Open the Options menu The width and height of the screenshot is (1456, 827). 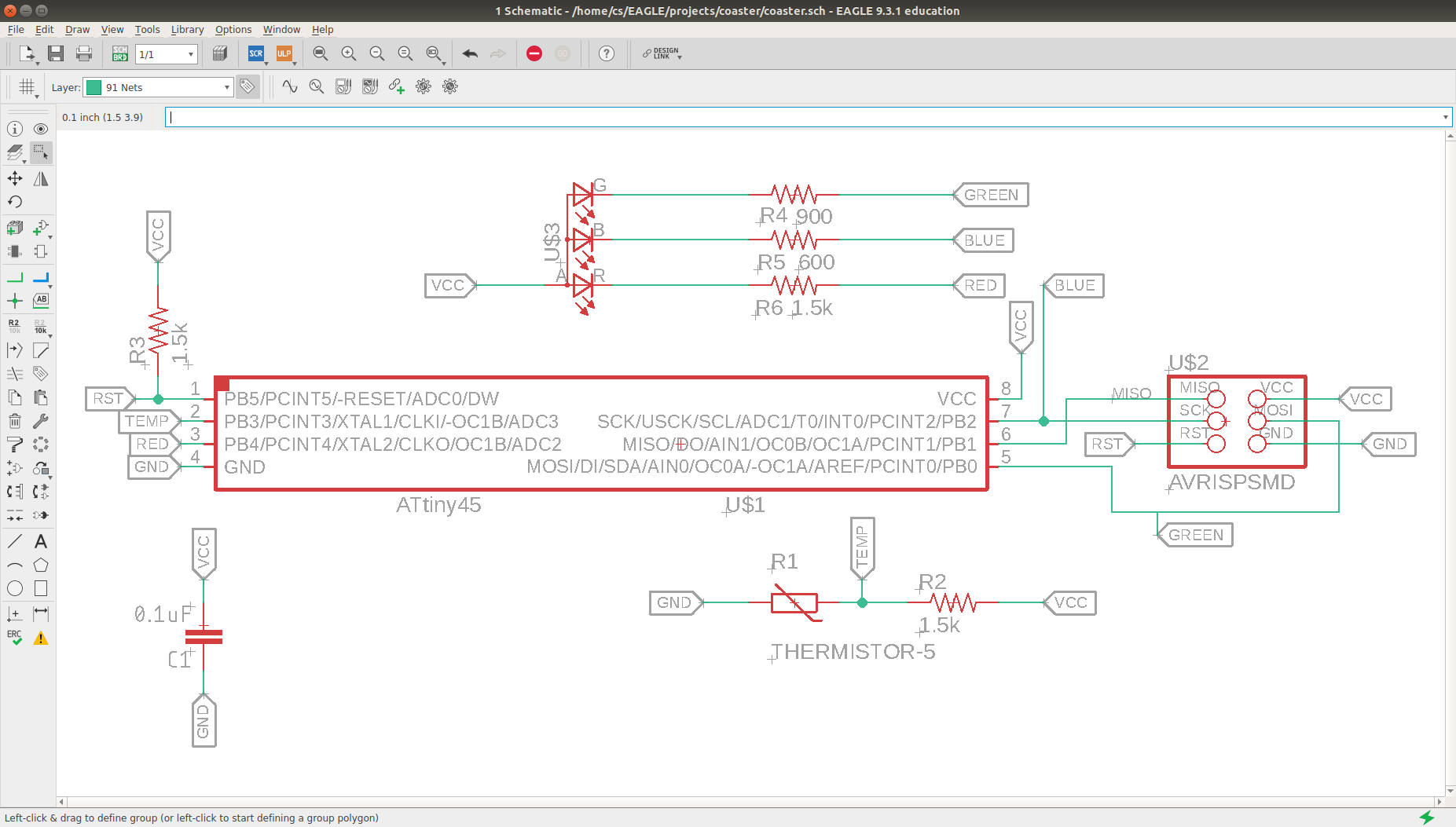[x=233, y=29]
